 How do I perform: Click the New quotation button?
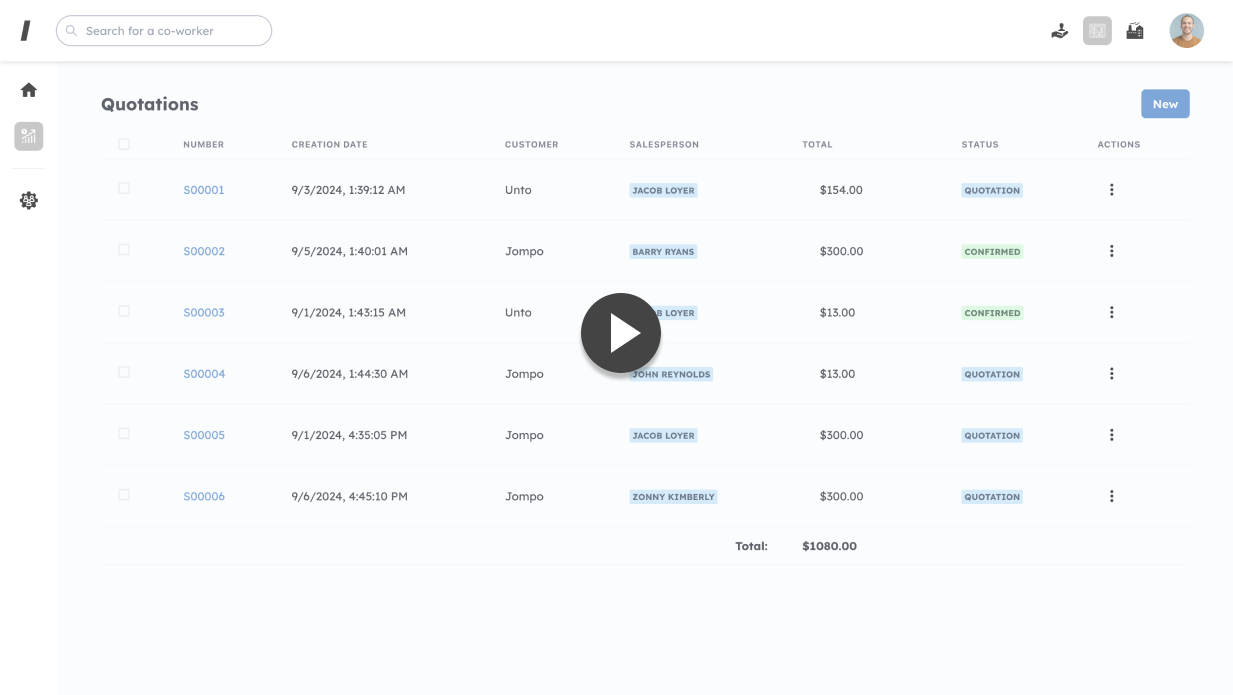[x=1165, y=104]
